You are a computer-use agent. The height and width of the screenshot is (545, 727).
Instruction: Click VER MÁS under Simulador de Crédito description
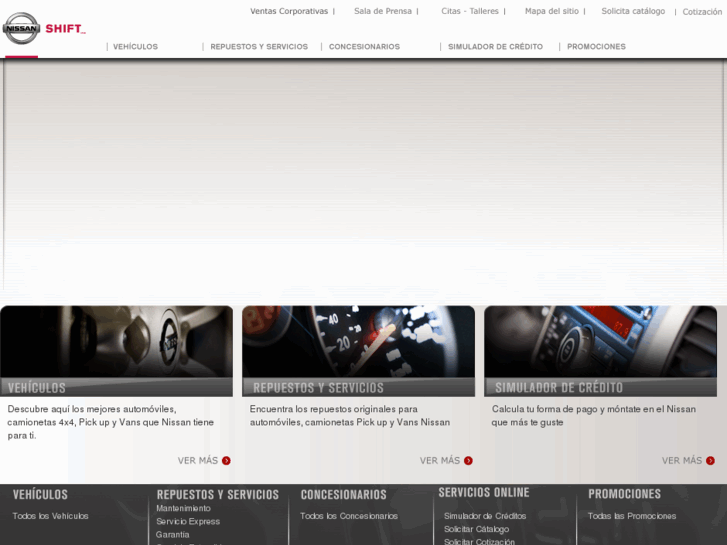point(682,461)
